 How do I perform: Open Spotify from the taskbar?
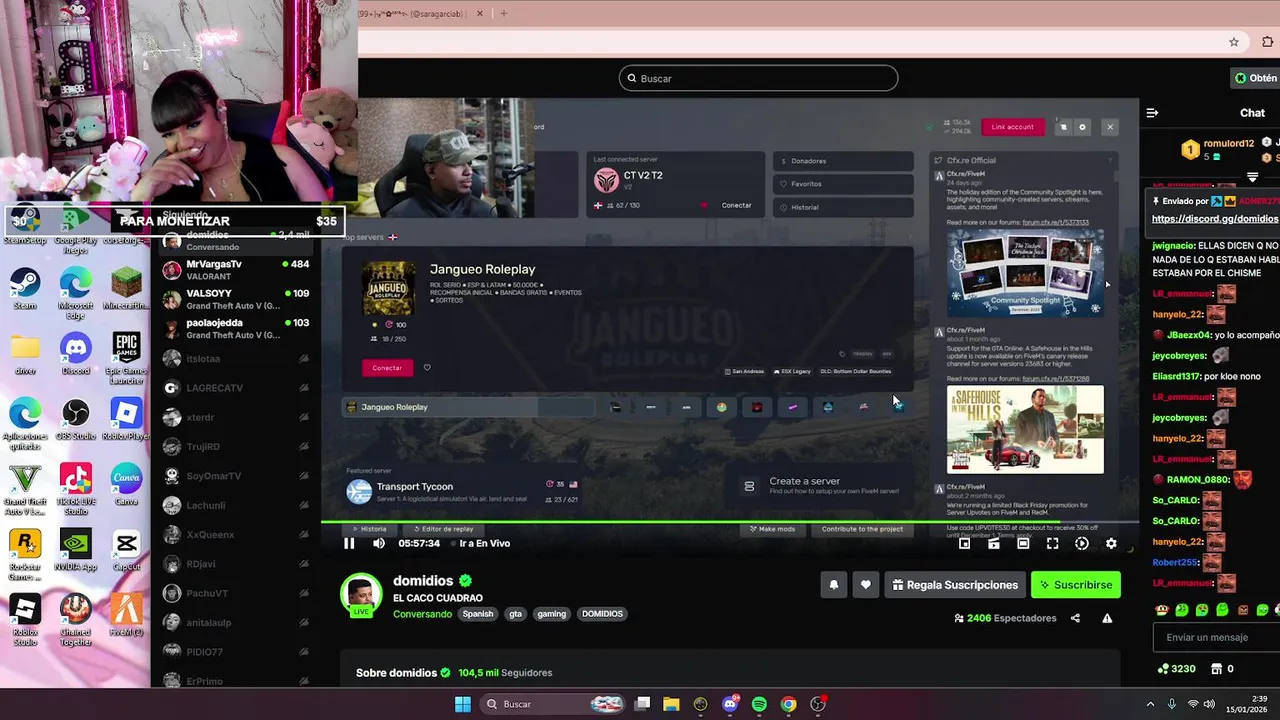pos(759,704)
